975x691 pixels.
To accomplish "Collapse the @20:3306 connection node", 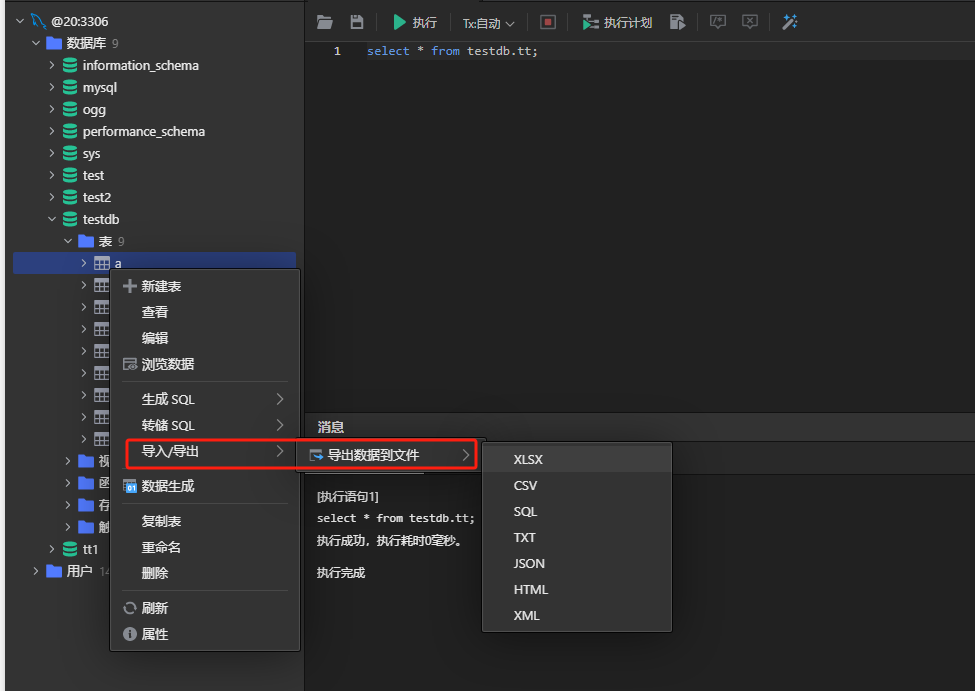I will pyautogui.click(x=20, y=21).
